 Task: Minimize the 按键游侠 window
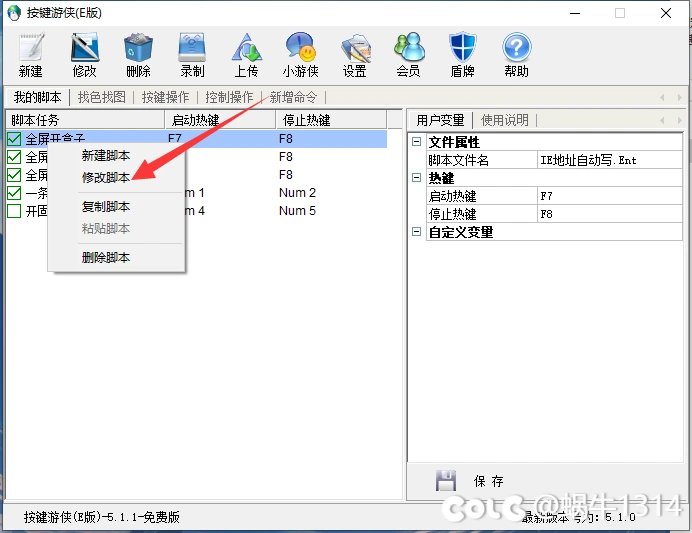tap(575, 13)
